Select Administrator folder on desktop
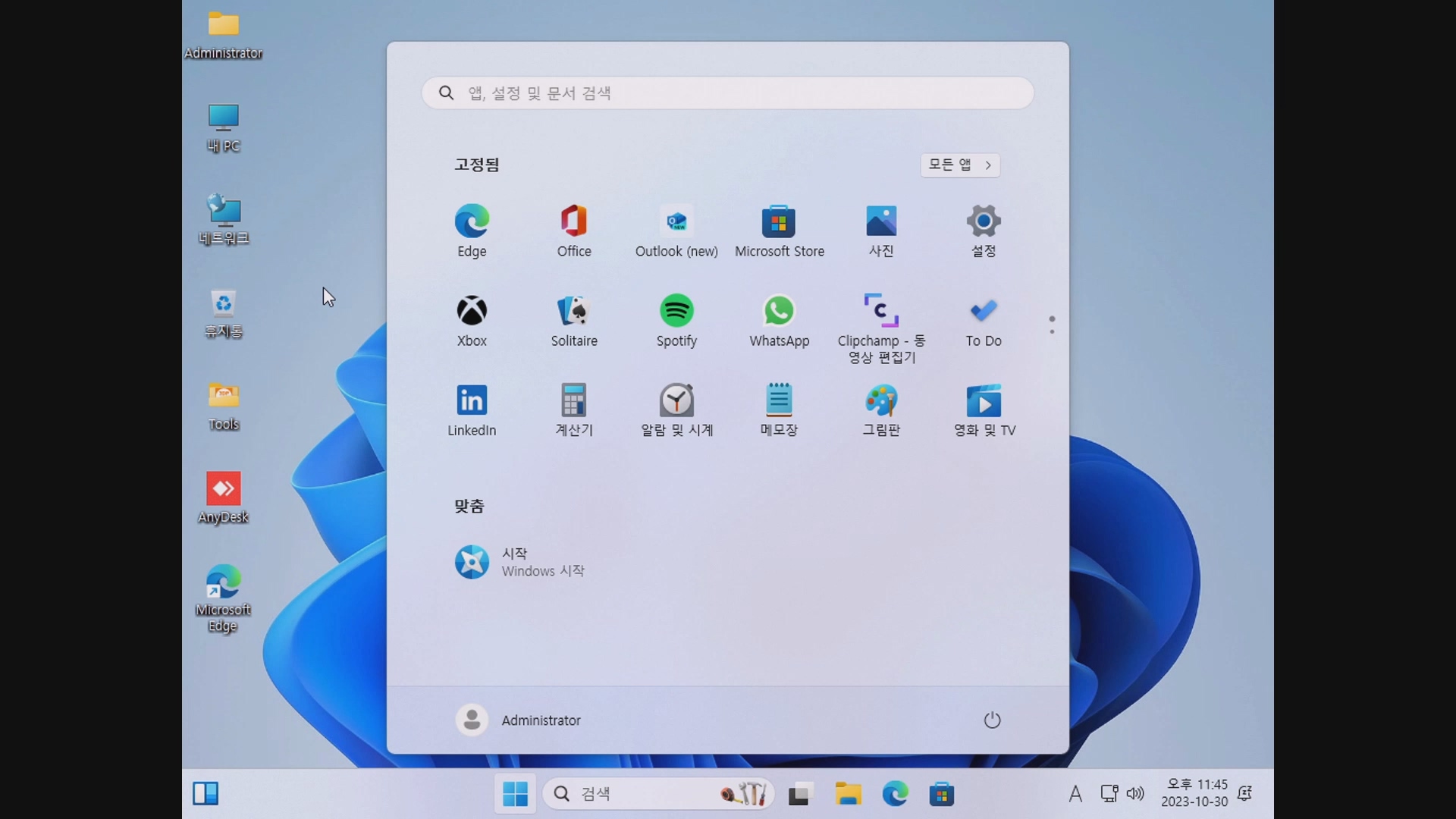Viewport: 1456px width, 819px height. (224, 35)
